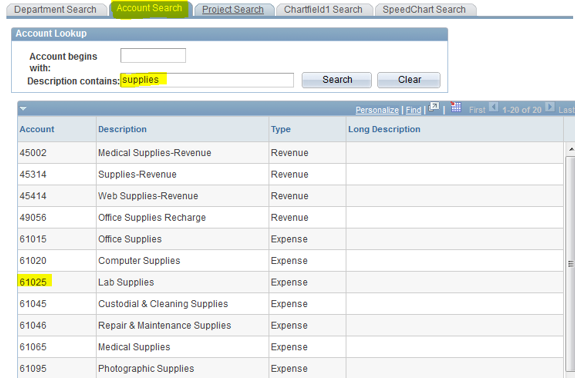
Task: Select account 45414
Action: (x=33, y=196)
